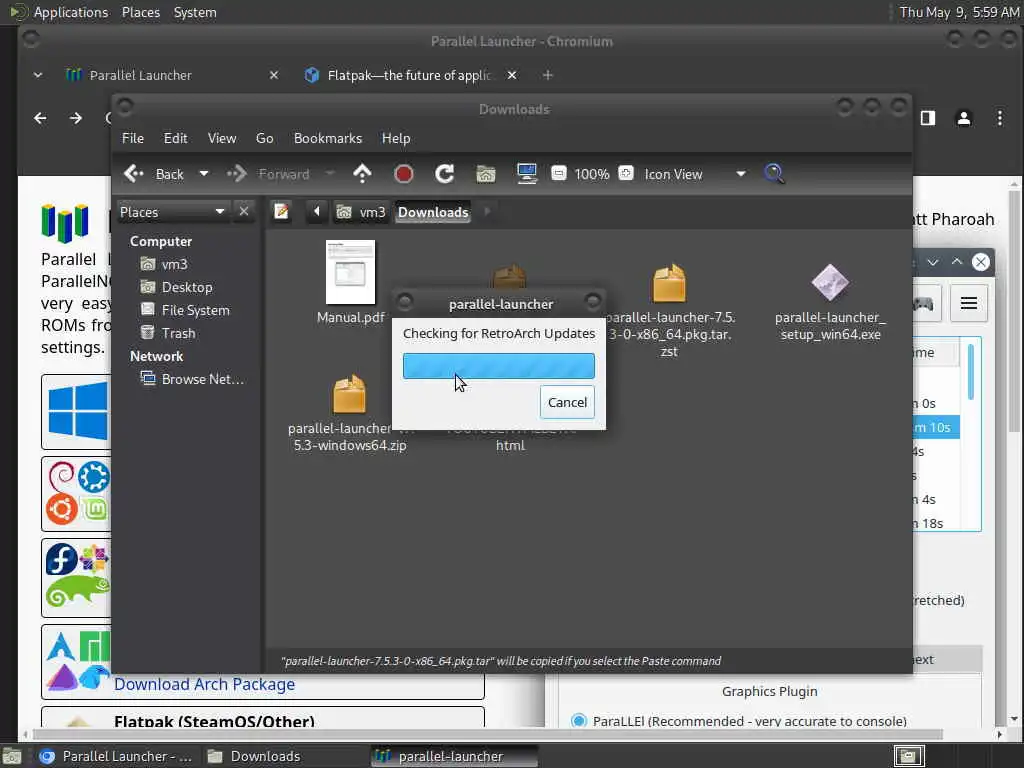Go up to parent folder

point(362,174)
